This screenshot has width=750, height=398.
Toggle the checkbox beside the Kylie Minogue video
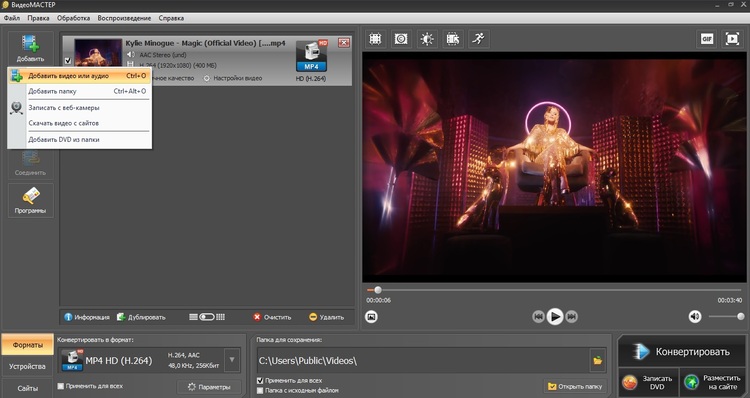pyautogui.click(x=67, y=61)
